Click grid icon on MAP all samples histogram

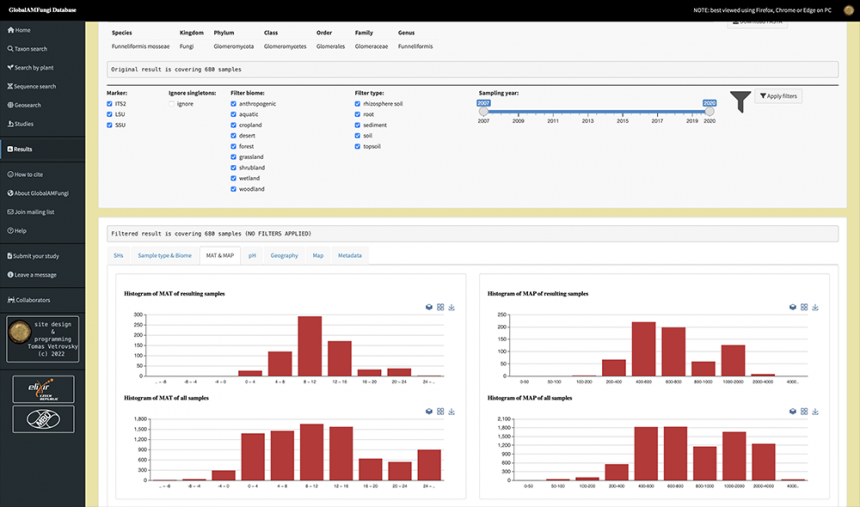(x=804, y=412)
